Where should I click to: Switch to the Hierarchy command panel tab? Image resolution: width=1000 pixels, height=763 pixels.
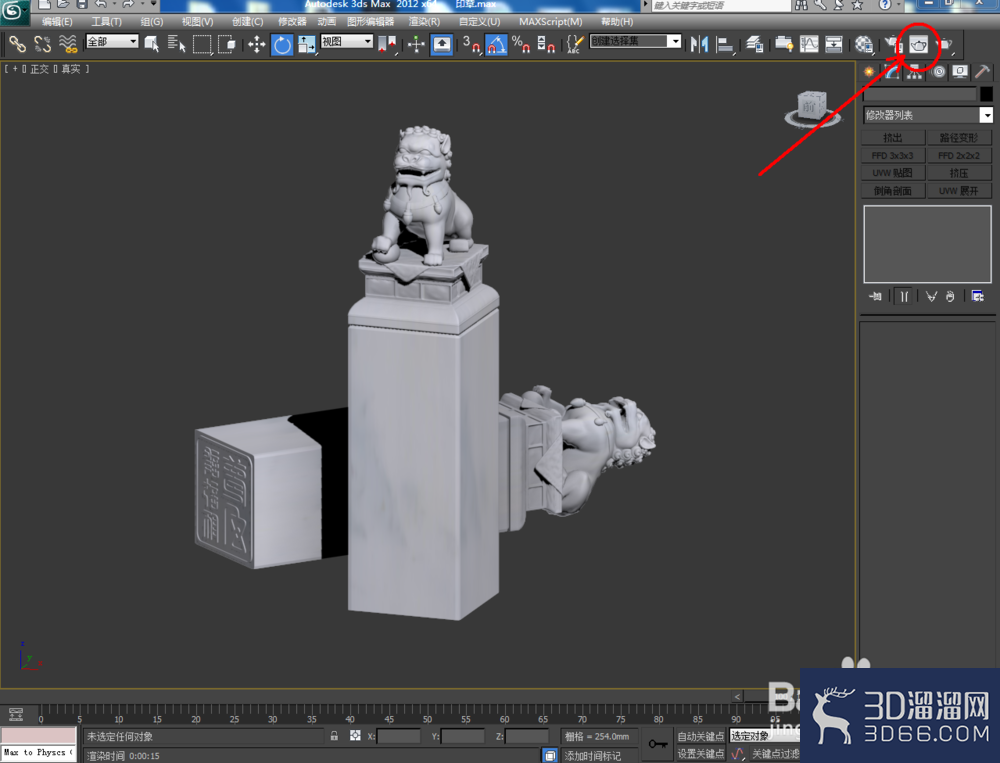pos(915,72)
